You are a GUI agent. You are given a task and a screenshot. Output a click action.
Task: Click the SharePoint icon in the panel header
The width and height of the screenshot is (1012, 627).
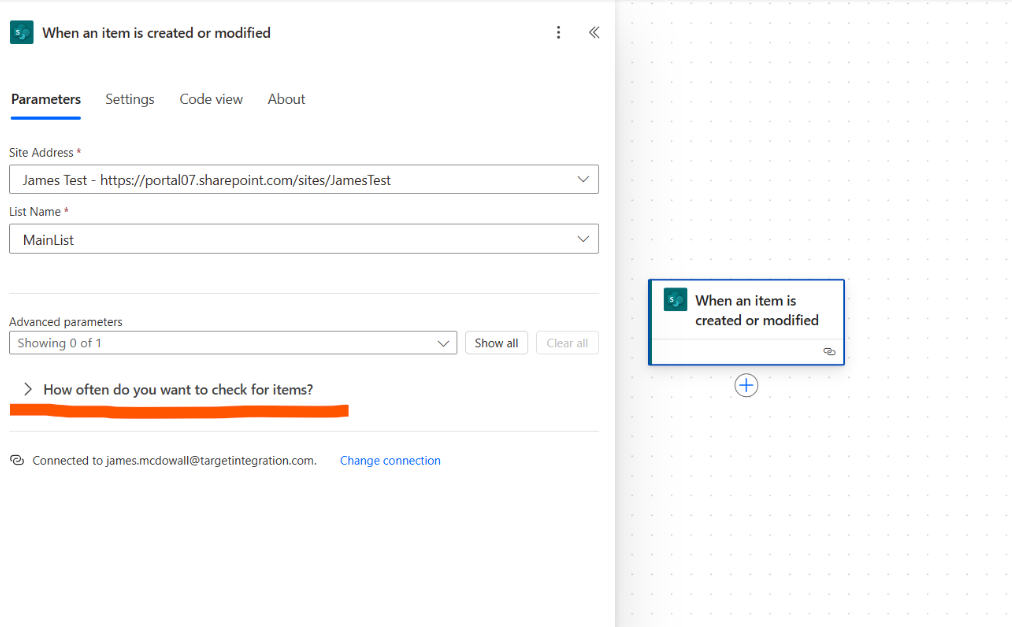pyautogui.click(x=22, y=33)
